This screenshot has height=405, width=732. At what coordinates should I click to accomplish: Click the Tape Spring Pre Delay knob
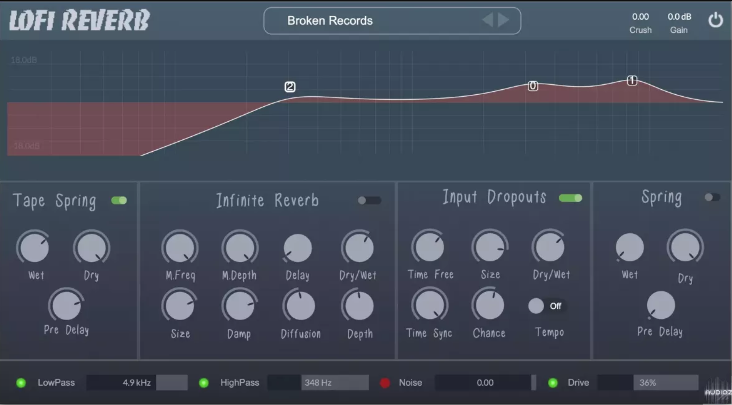pos(66,306)
